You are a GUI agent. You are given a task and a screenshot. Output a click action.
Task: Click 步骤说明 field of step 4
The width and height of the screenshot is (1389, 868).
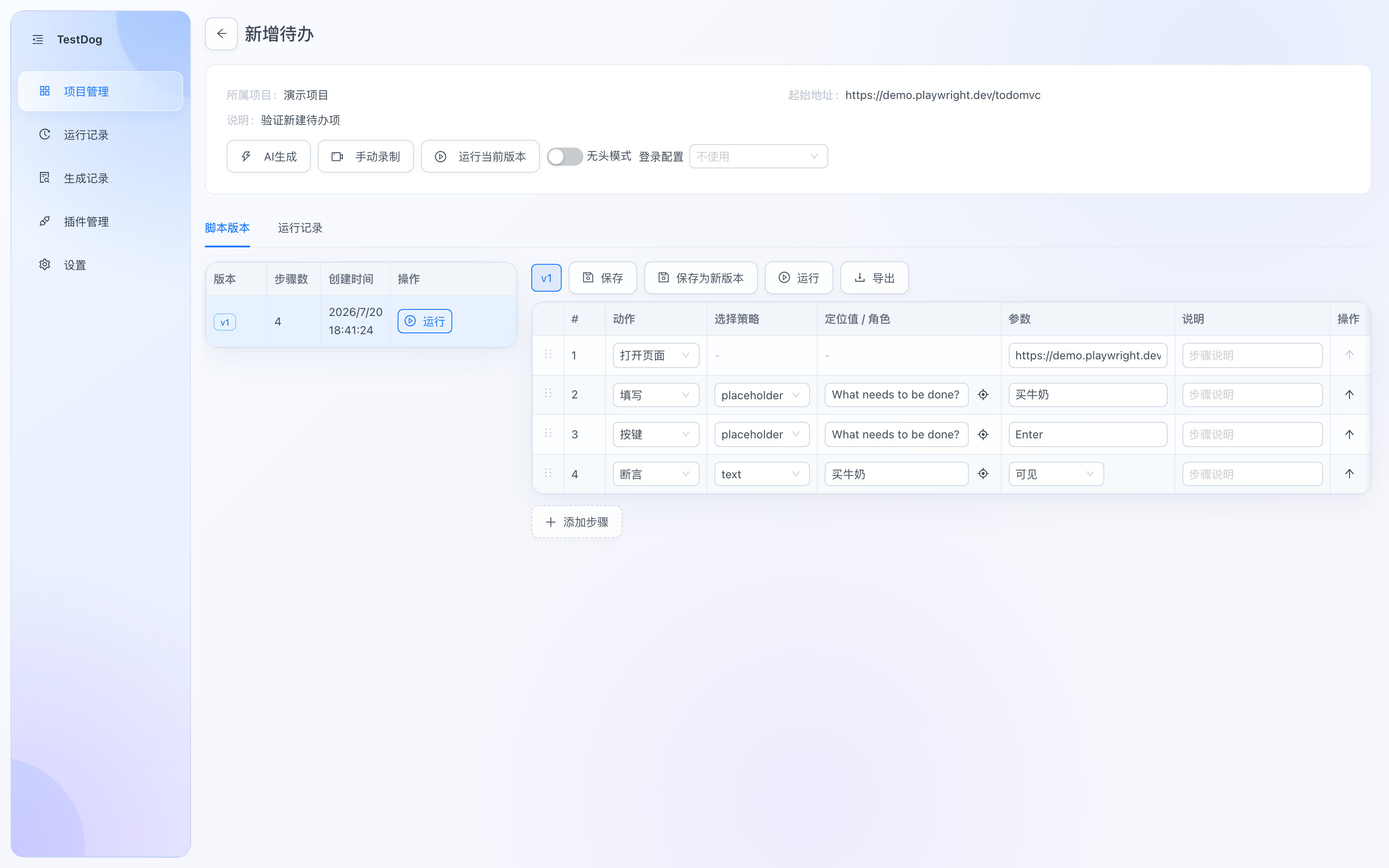1252,474
